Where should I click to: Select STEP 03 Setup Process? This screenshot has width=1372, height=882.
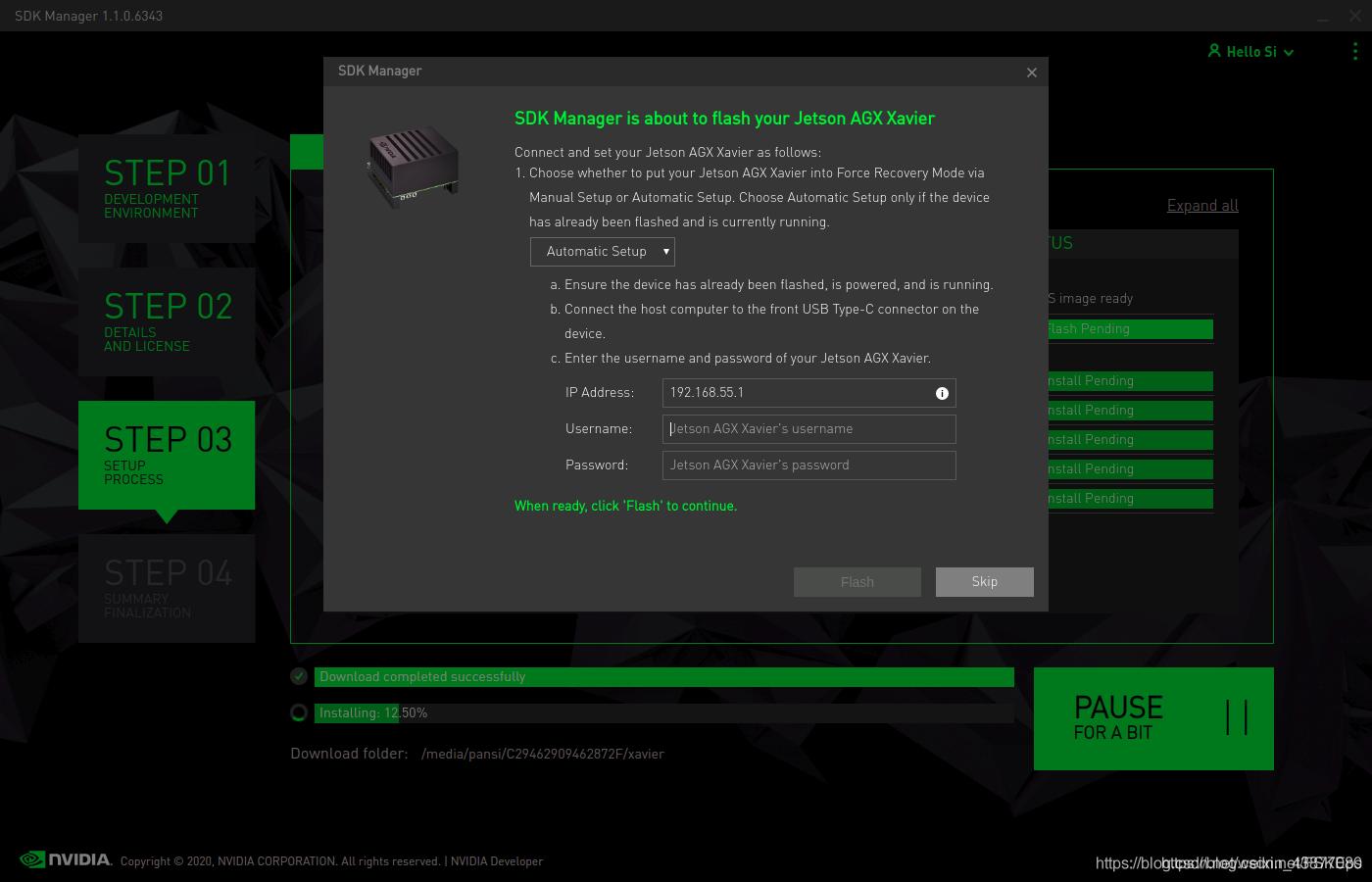tap(167, 455)
